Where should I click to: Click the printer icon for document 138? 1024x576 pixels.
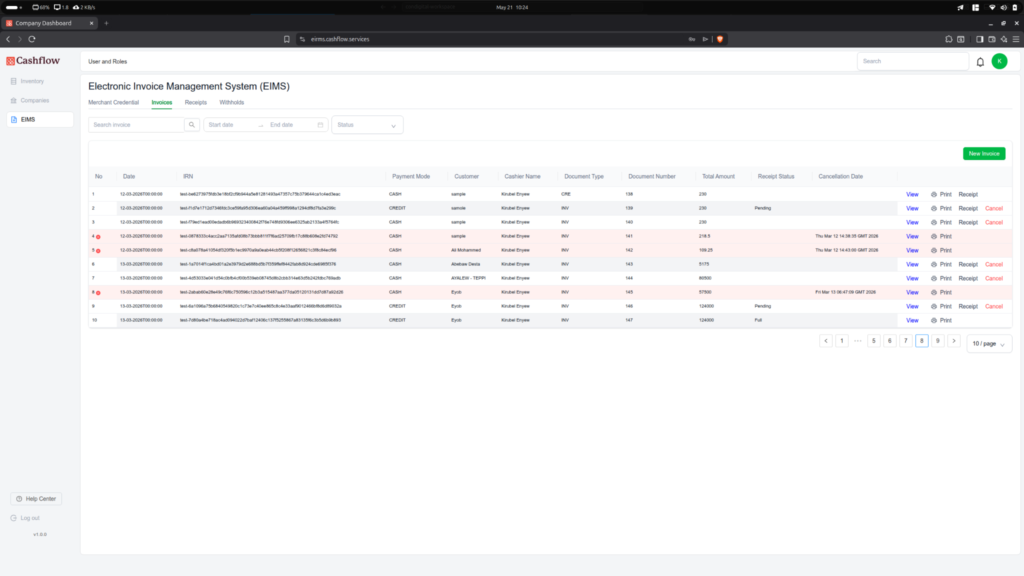pyautogui.click(x=934, y=195)
